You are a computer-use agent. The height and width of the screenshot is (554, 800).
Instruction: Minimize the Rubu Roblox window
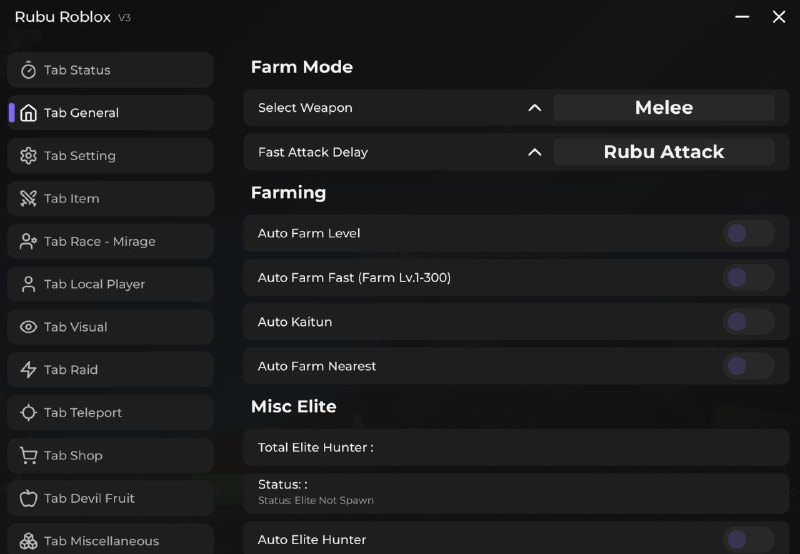click(x=742, y=17)
